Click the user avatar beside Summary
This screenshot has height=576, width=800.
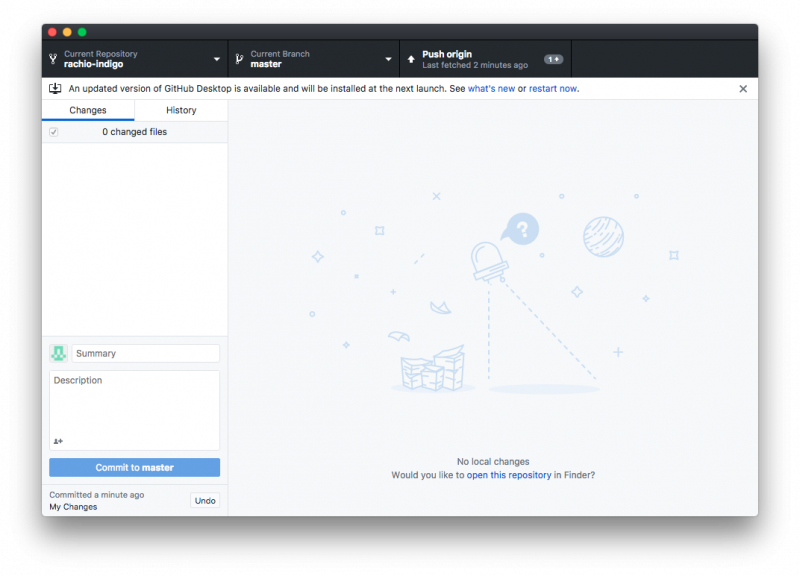[59, 353]
